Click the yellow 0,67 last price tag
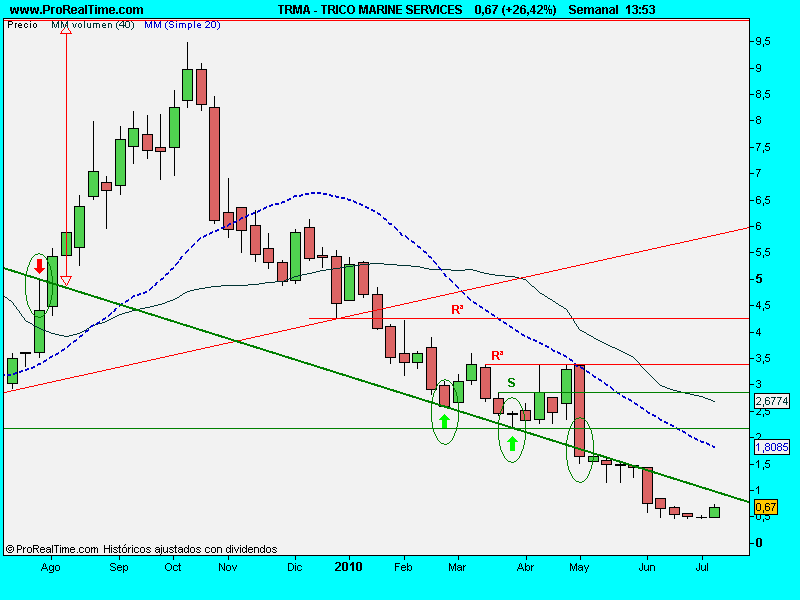Viewport: 800px width, 600px height. point(765,507)
